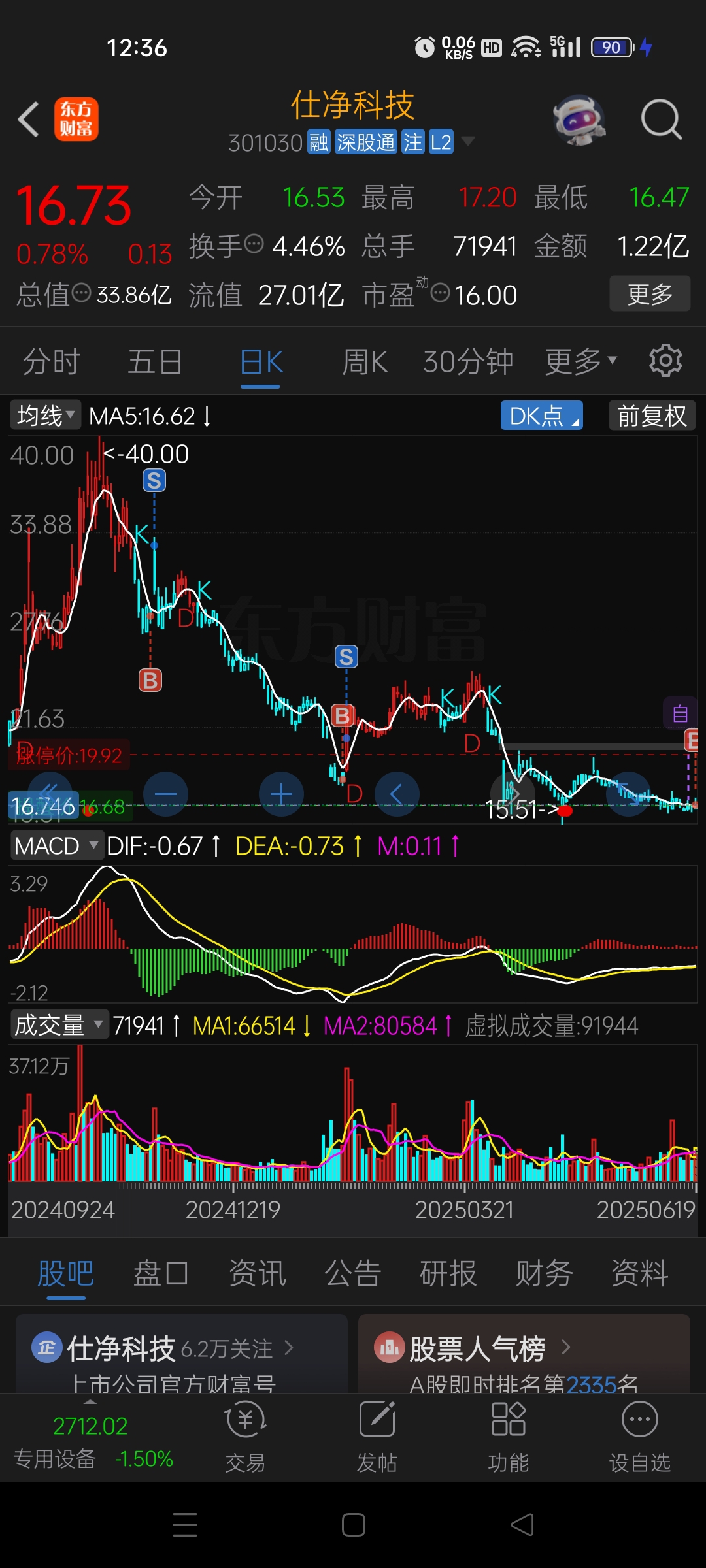Tap info icon beside 总值
The height and width of the screenshot is (1568, 706).
pos(81,293)
